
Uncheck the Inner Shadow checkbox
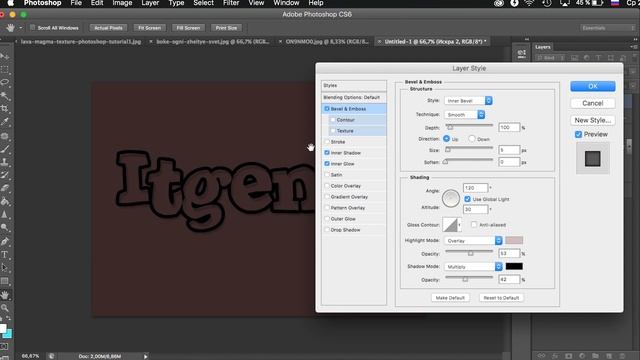click(x=327, y=153)
